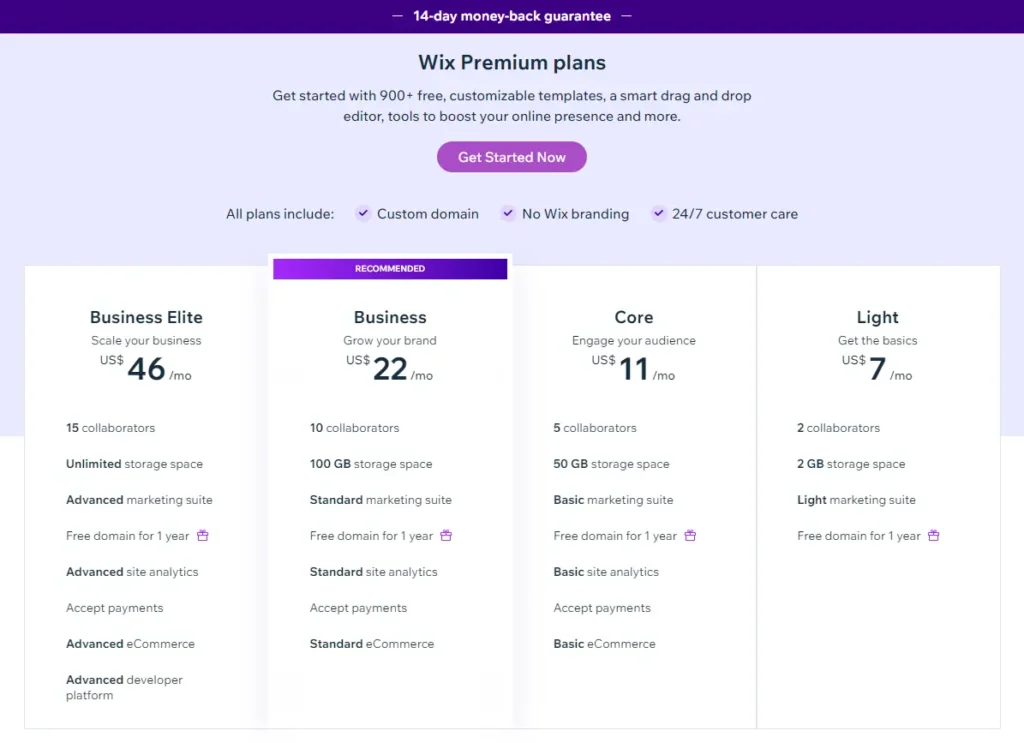This screenshot has width=1024, height=743.
Task: Choose the Light plan heading
Action: click(877, 317)
